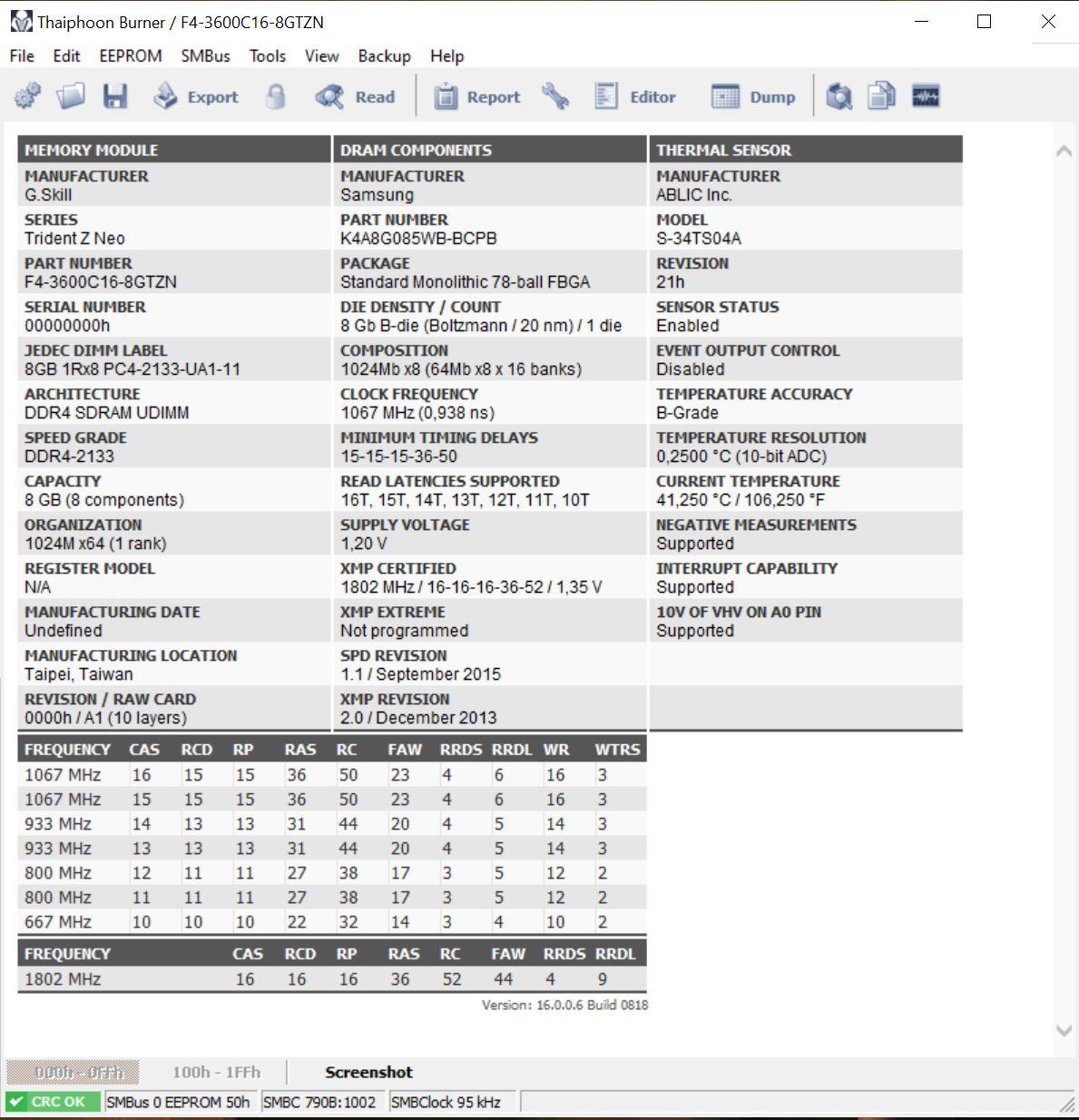This screenshot has height=1120, width=1079.
Task: Click the sensor status Enabled value
Action: click(x=688, y=326)
